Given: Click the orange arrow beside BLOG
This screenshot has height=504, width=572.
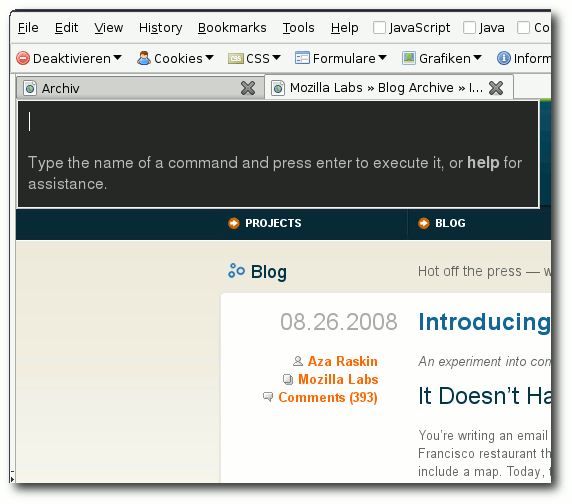Looking at the screenshot, I should pos(424,223).
